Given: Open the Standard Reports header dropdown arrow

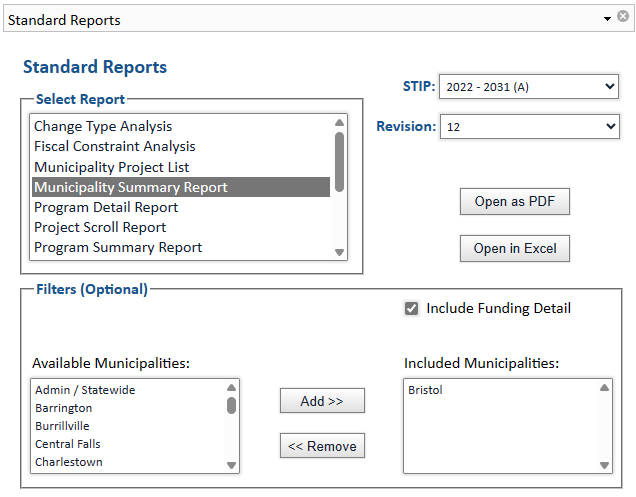Looking at the screenshot, I should click(x=607, y=19).
